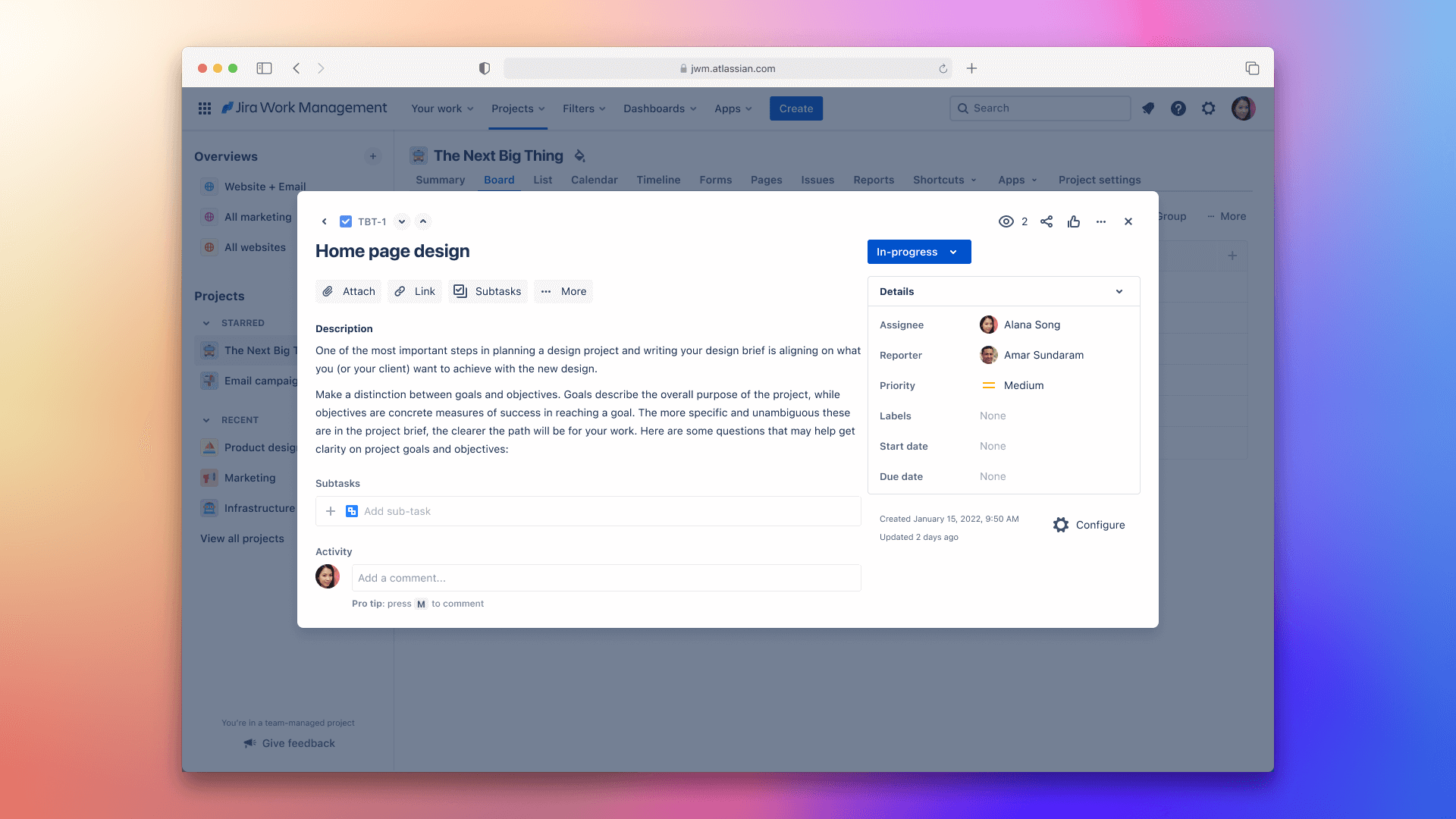This screenshot has width=1456, height=819.
Task: Switch to the Timeline tab
Action: pos(658,180)
